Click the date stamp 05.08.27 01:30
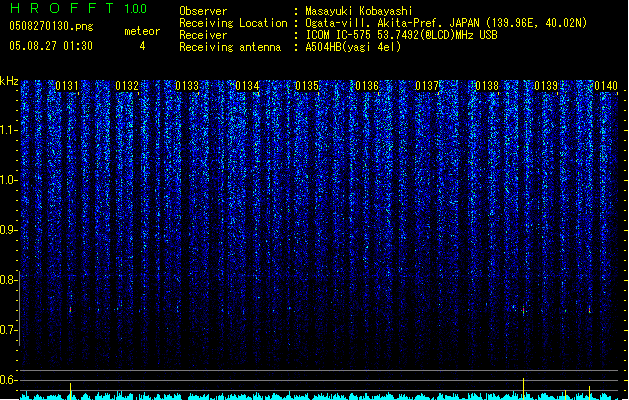Screen dimensions: 629x400 [x=51, y=46]
